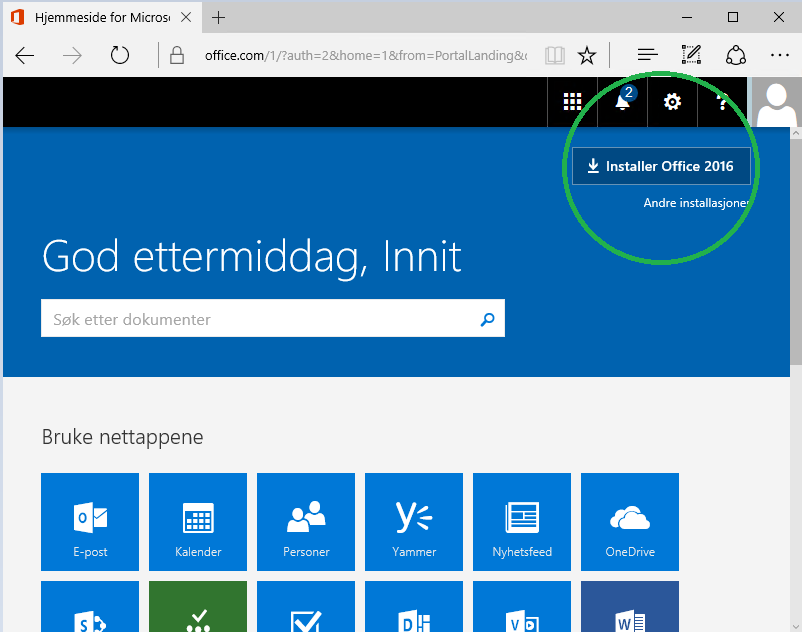Open the settings gear menu

coord(672,102)
